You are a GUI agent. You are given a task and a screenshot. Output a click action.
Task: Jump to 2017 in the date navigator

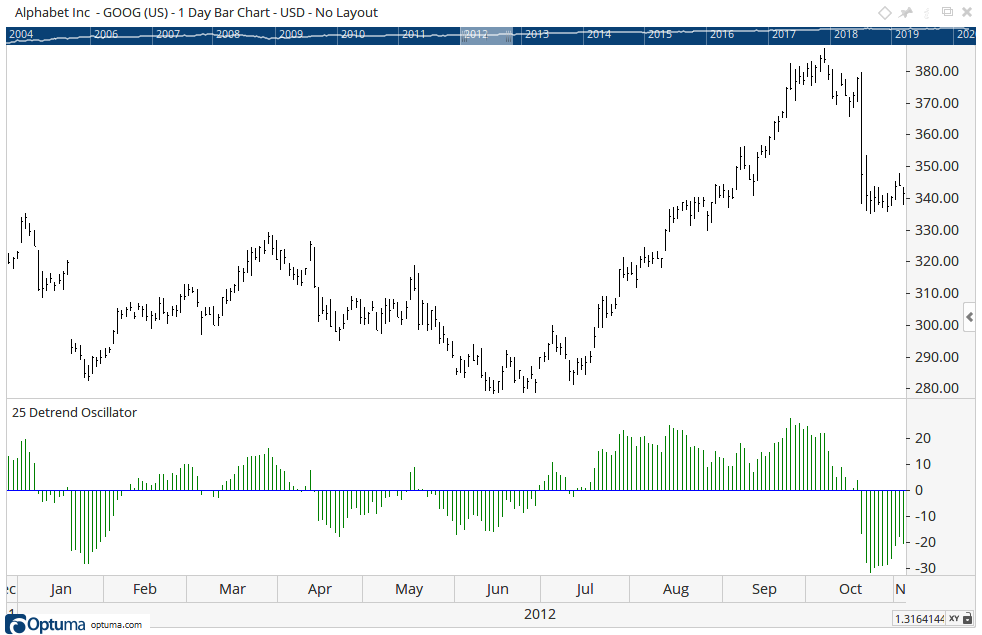[x=783, y=34]
